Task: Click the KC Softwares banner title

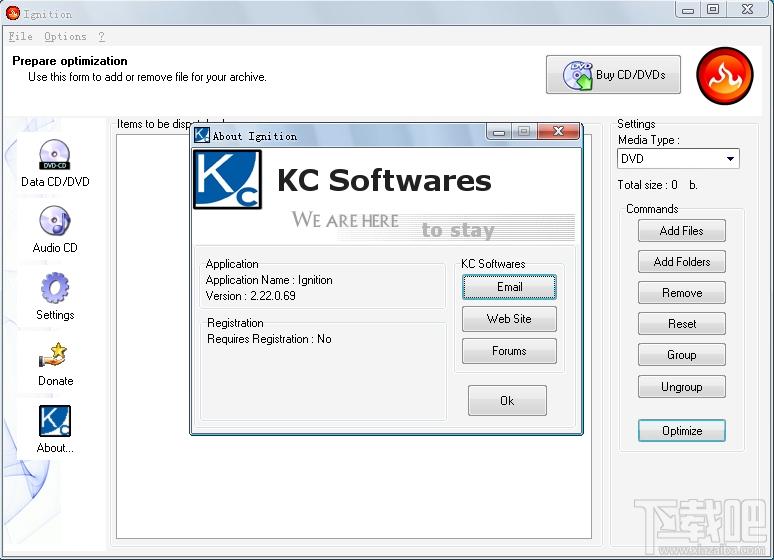Action: [x=384, y=180]
